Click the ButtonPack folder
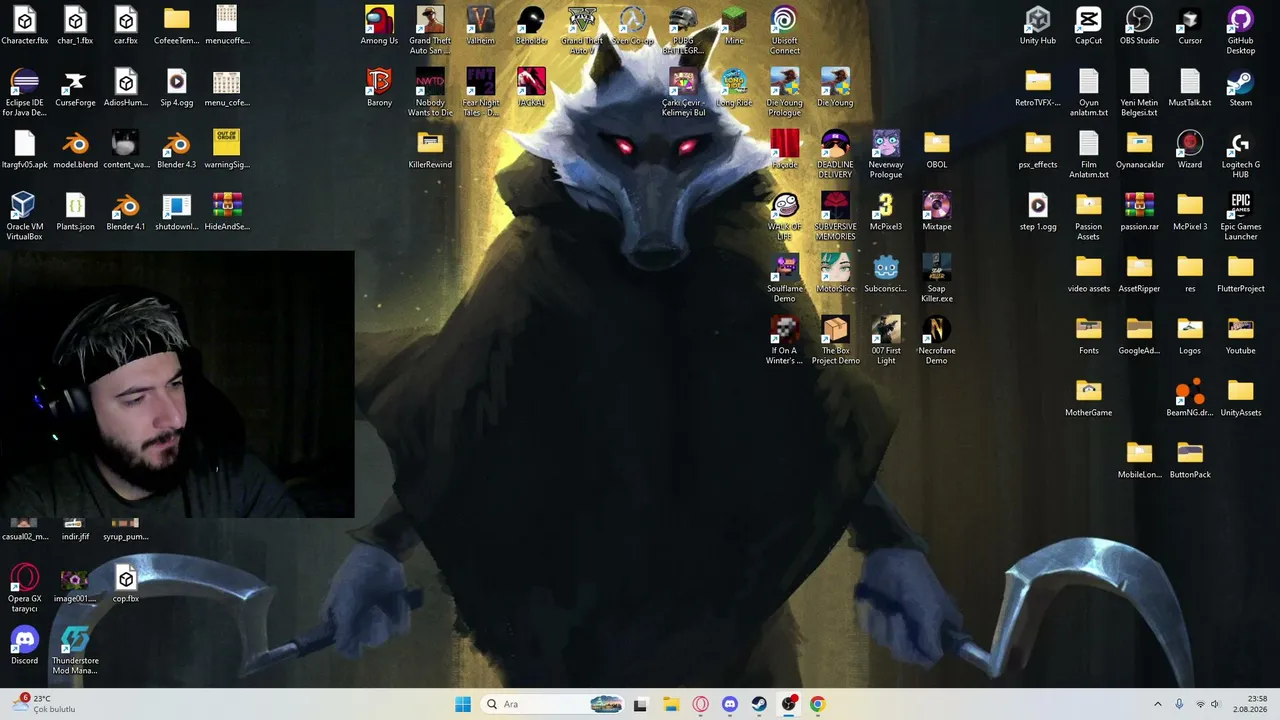This screenshot has width=1280, height=720. [1190, 460]
